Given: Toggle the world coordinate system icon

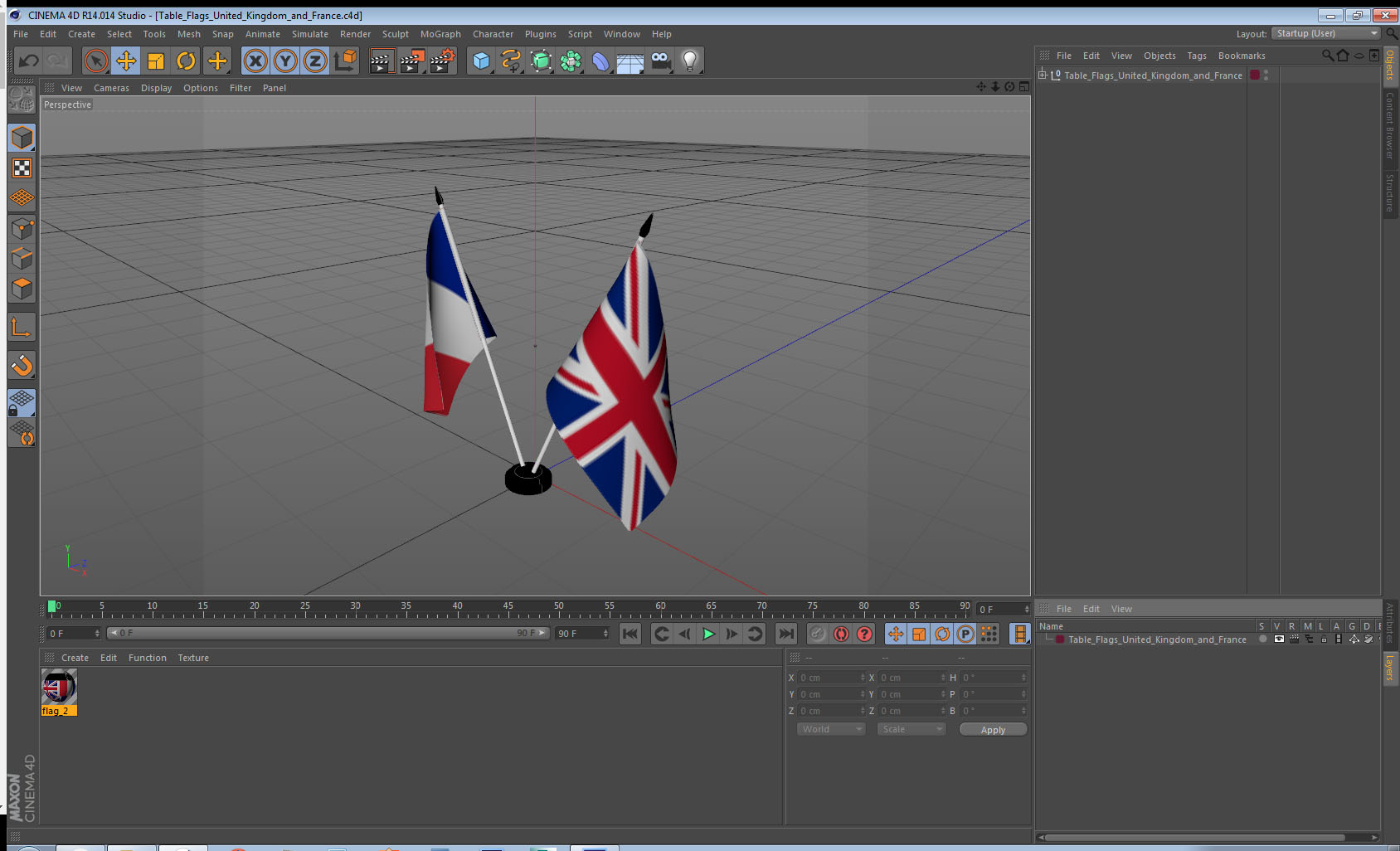Looking at the screenshot, I should [345, 61].
